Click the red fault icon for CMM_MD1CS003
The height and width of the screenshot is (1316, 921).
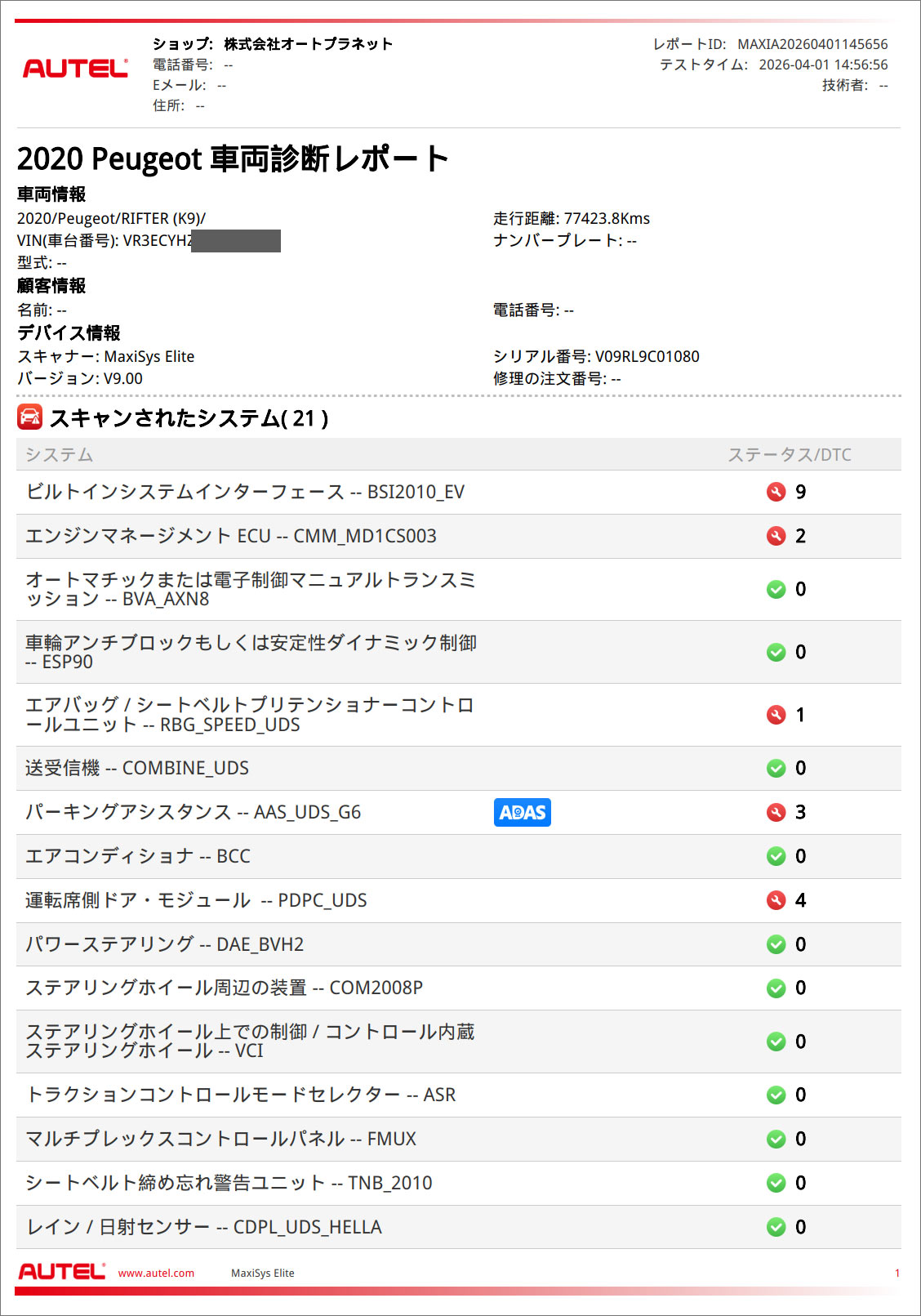click(776, 536)
